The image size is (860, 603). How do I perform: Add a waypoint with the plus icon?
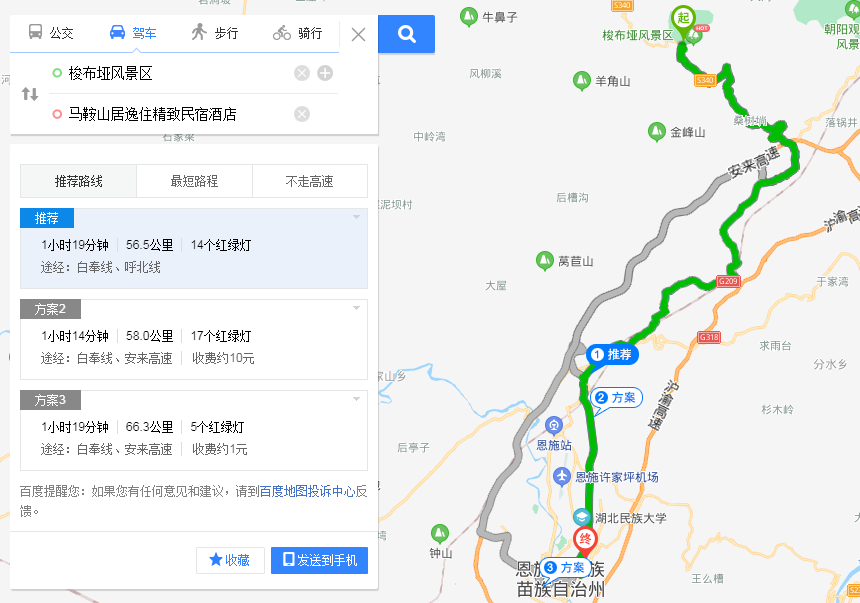(x=325, y=73)
